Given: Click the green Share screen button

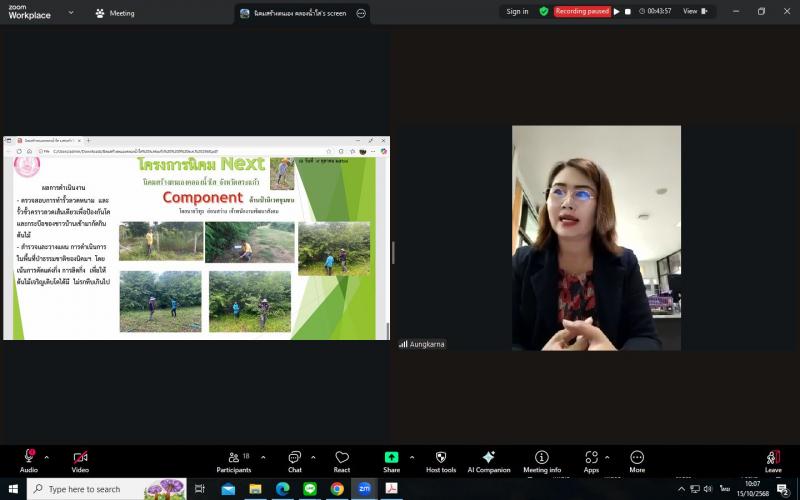Looking at the screenshot, I should (x=391, y=461).
